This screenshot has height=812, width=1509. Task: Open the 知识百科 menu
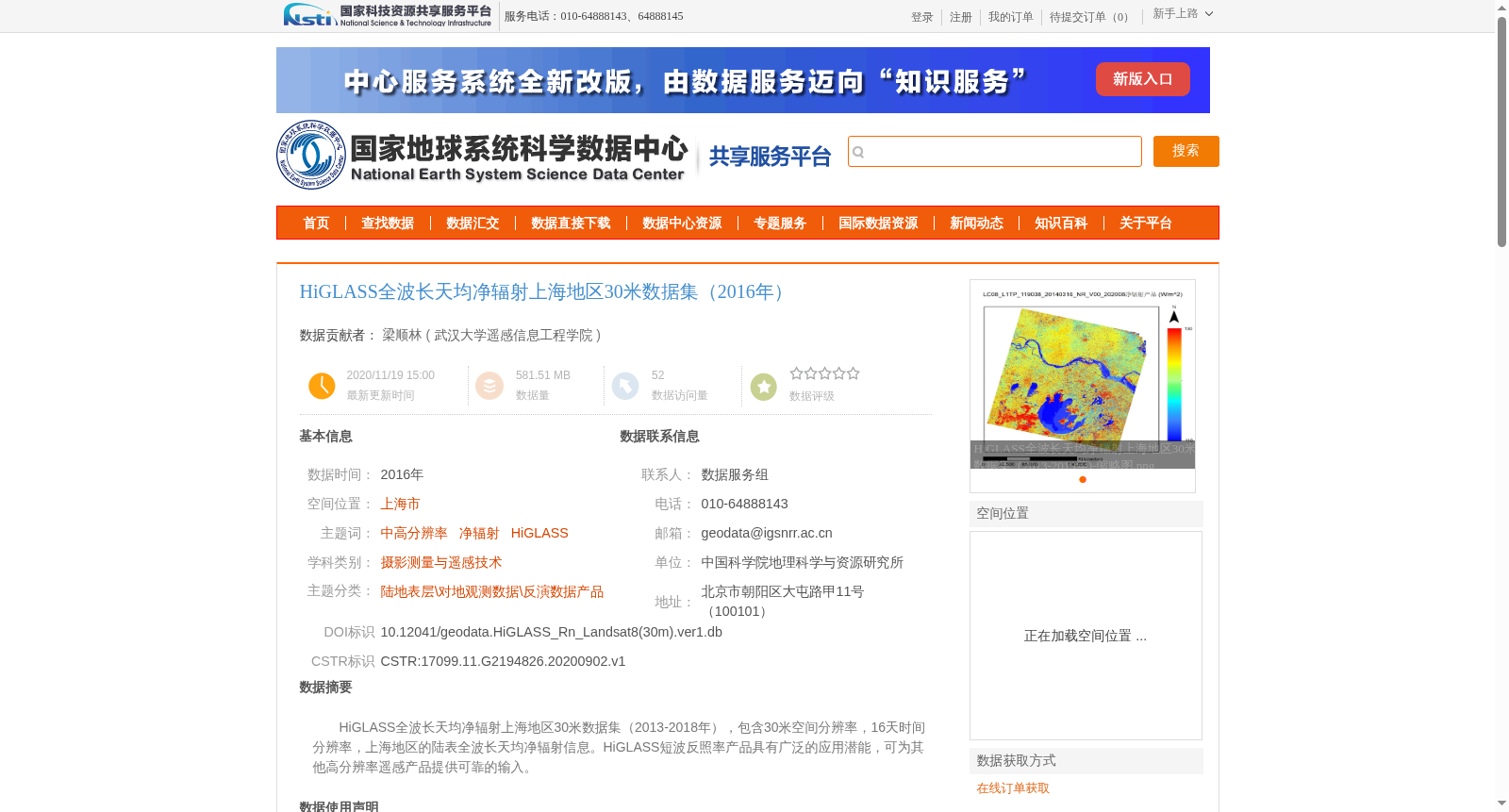(1061, 224)
